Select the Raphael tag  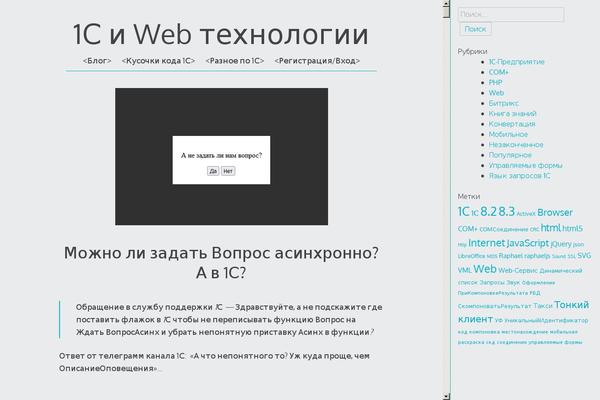(x=511, y=256)
